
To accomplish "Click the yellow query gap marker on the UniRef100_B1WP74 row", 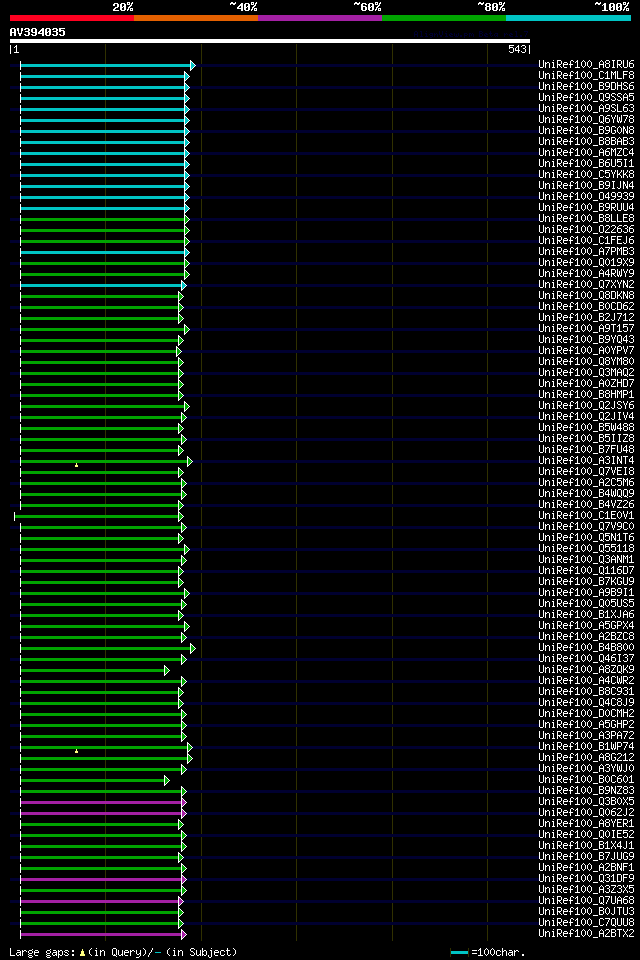I will [x=77, y=751].
